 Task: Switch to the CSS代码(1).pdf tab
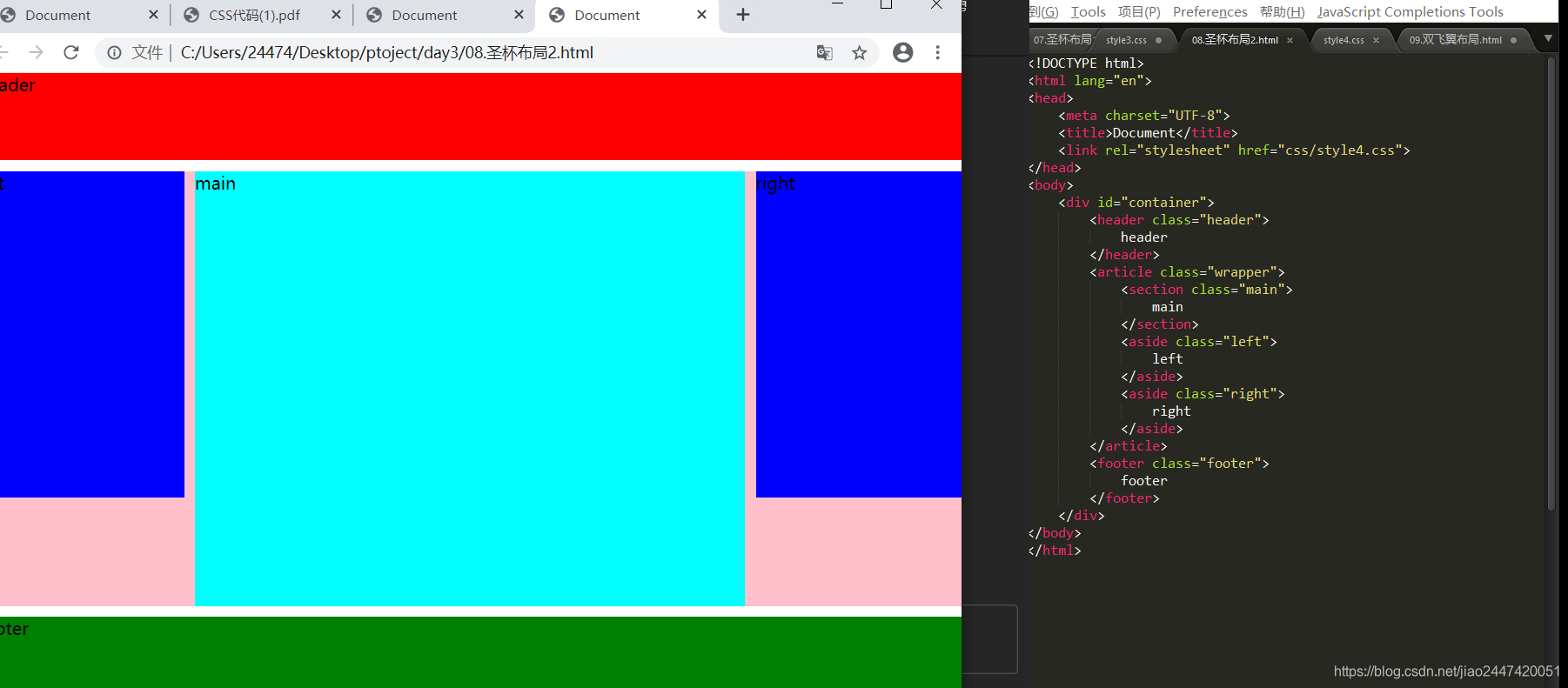pyautogui.click(x=254, y=15)
